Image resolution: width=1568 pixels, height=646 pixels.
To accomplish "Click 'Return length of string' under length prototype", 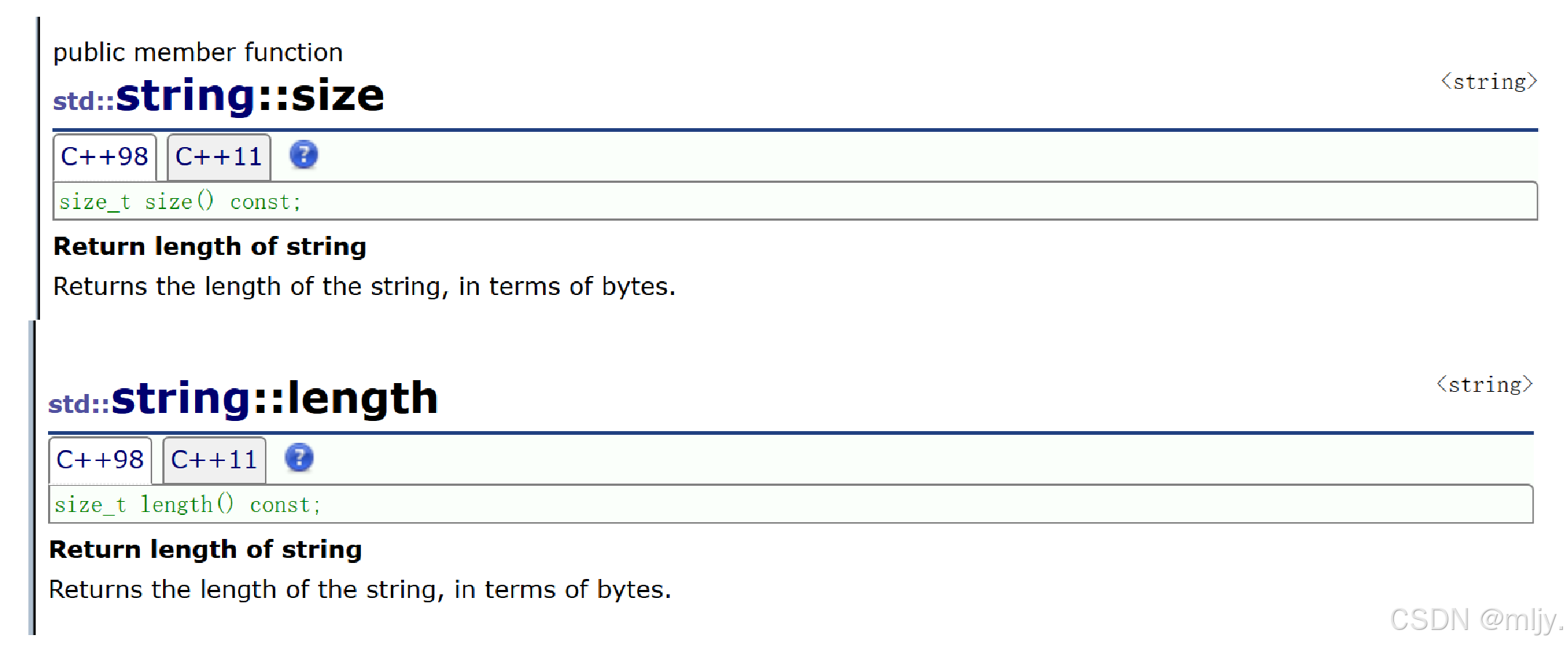I will [x=205, y=550].
